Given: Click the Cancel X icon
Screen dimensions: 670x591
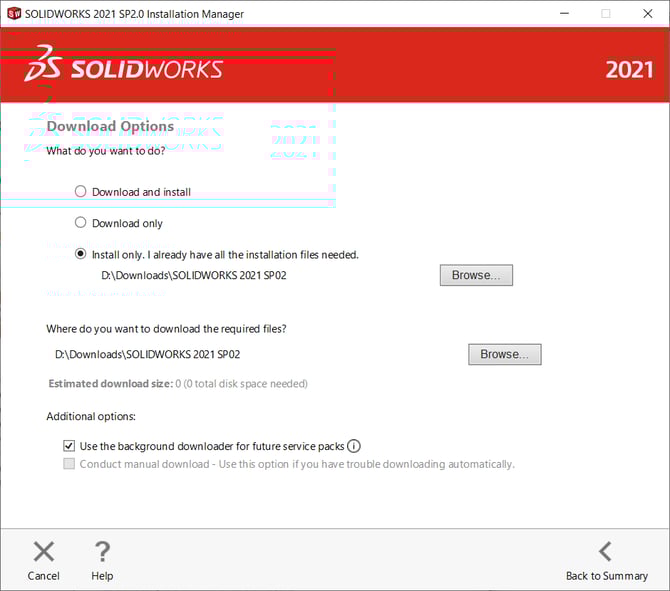Looking at the screenshot, I should click(x=43, y=551).
